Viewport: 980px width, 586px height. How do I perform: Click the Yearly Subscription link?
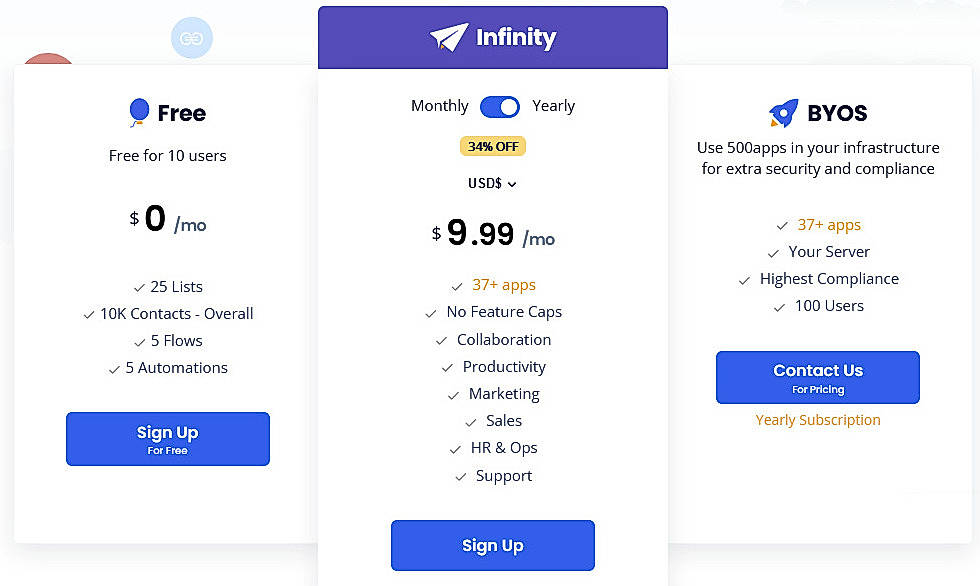818,420
